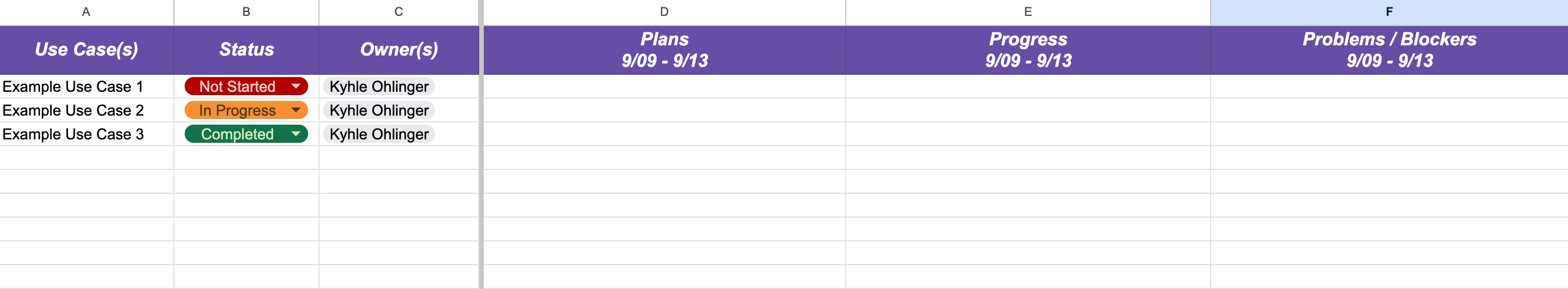This screenshot has width=1568, height=289.
Task: Click the Kyhle Ohlinger chip for Use Case 3
Action: (378, 134)
